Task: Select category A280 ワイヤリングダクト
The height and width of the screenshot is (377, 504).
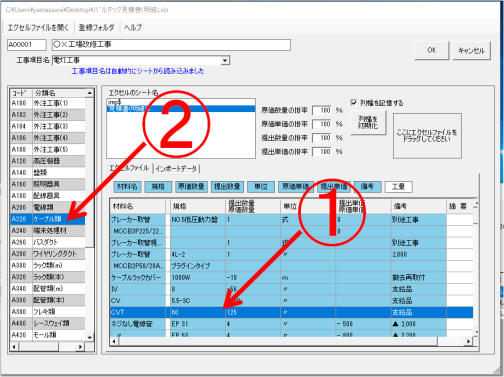Action: pyautogui.click(x=48, y=254)
